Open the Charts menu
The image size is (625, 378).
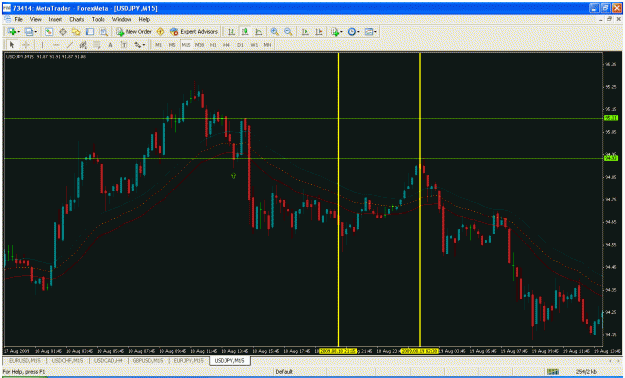point(77,19)
